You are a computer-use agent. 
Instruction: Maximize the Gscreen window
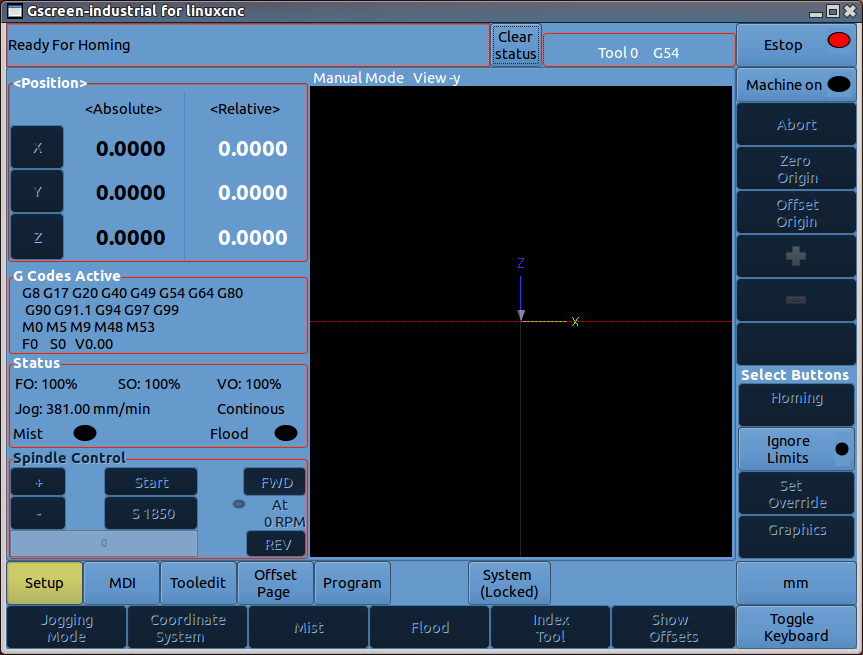833,12
